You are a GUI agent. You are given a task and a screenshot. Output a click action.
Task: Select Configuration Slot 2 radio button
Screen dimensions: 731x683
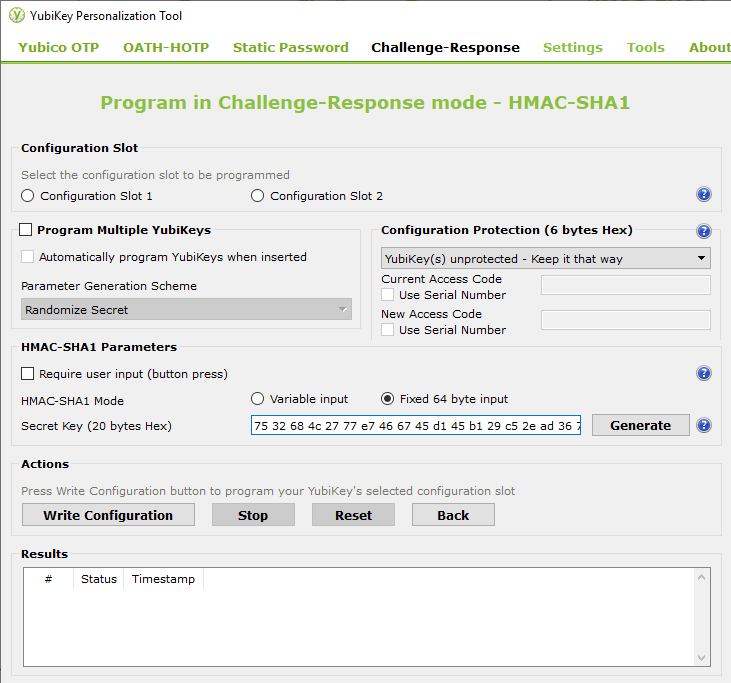258,196
